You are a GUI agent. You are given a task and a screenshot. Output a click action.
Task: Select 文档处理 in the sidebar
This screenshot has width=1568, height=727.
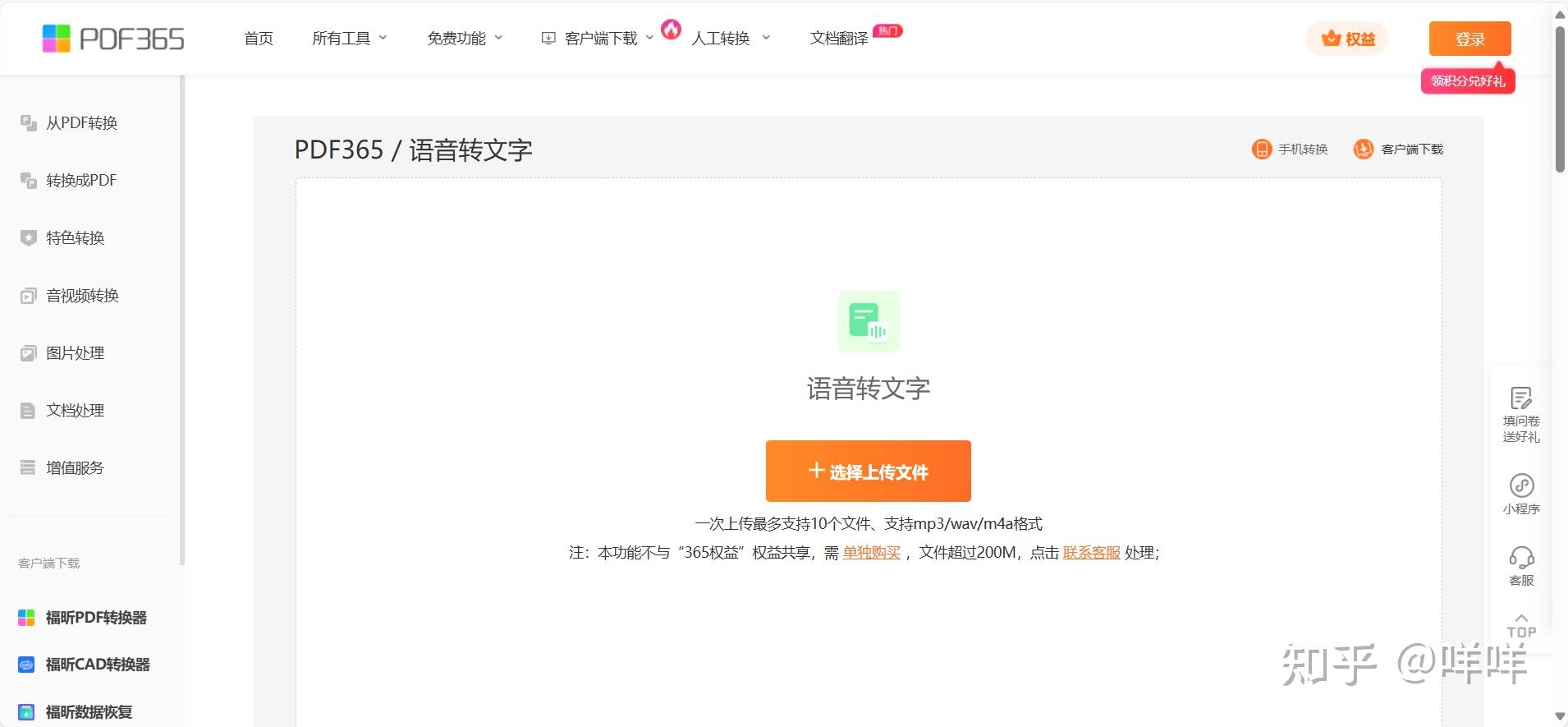coord(76,411)
